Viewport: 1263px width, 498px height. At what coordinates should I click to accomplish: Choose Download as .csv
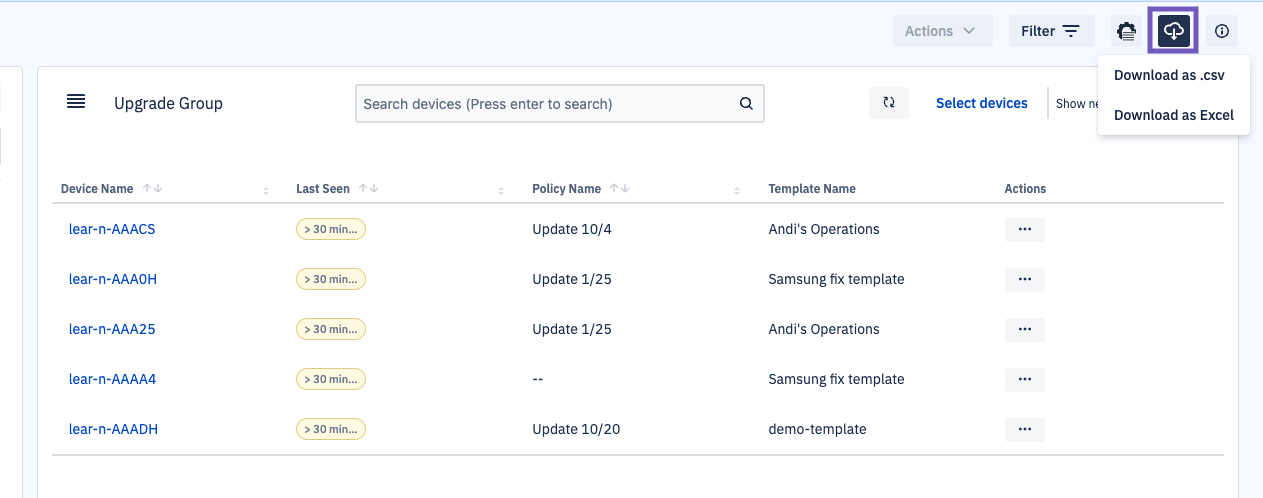[x=1168, y=75]
